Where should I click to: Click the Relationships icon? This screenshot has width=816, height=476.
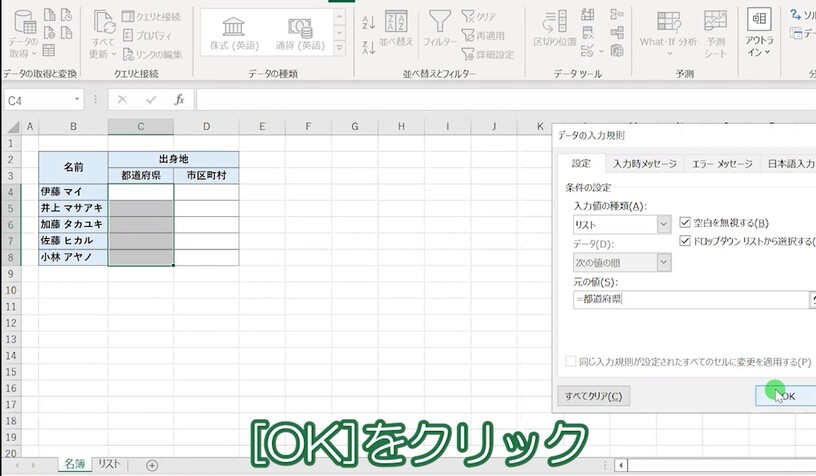pos(617,33)
